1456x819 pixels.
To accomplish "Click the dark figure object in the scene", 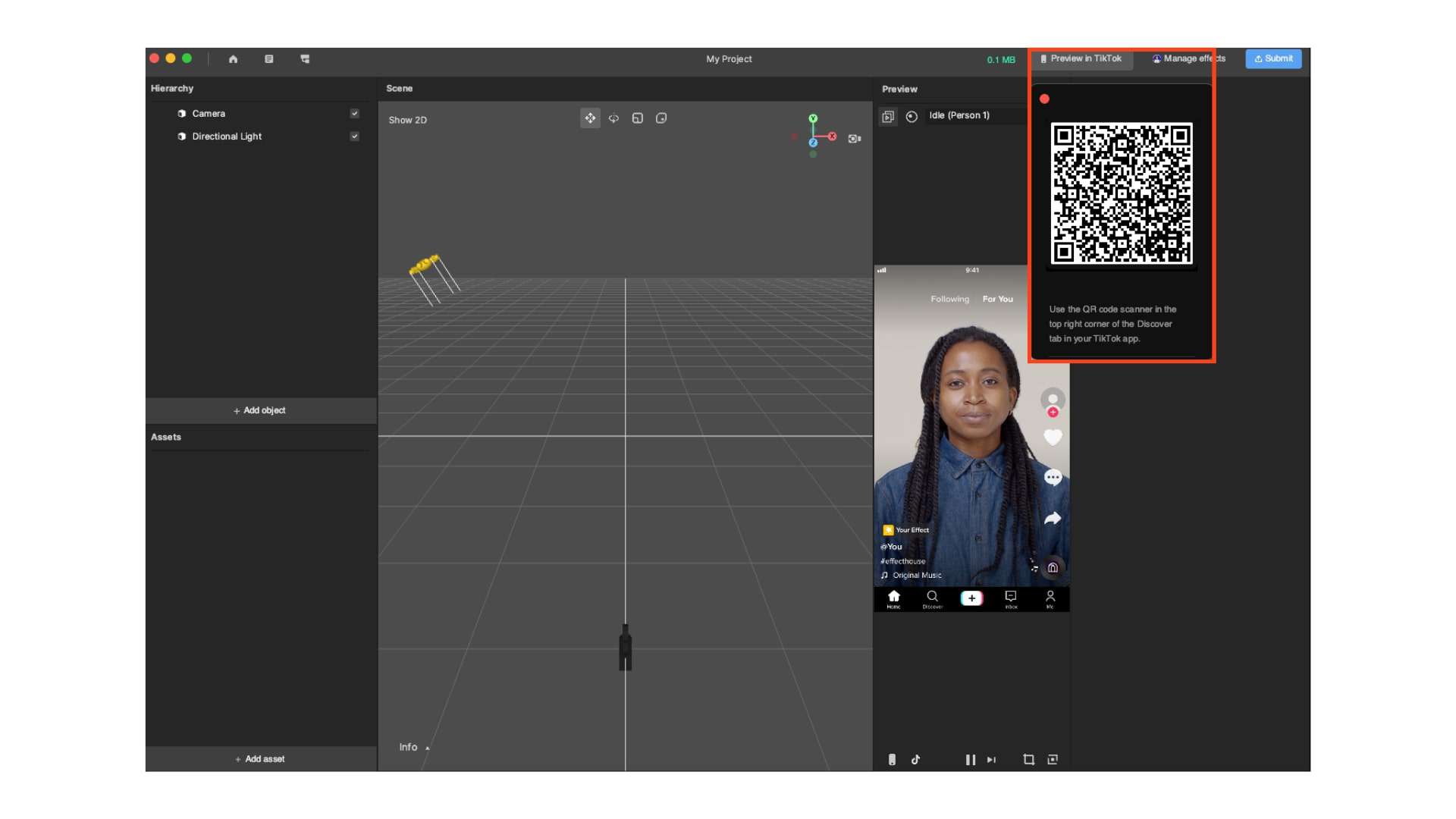I will 626,648.
